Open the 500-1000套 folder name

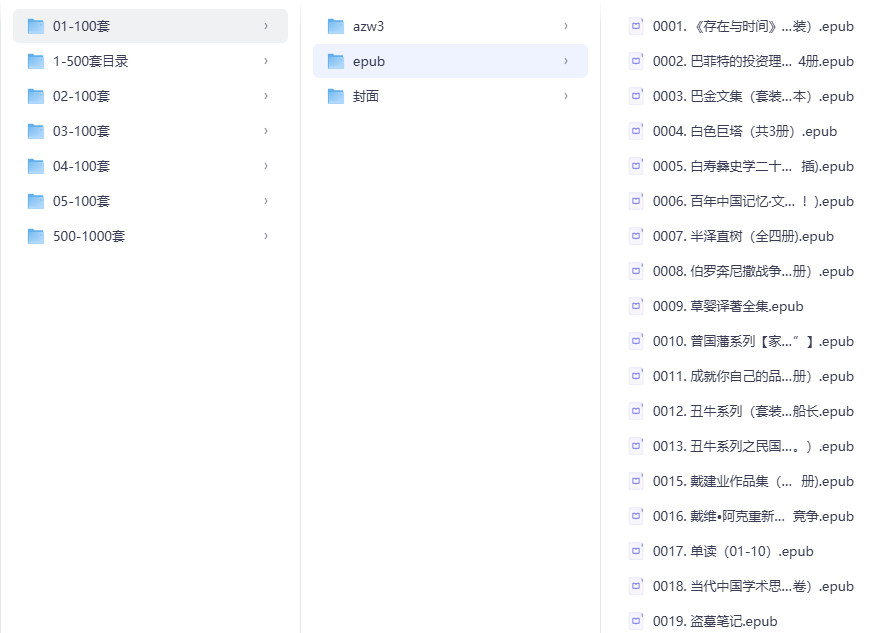coord(89,236)
